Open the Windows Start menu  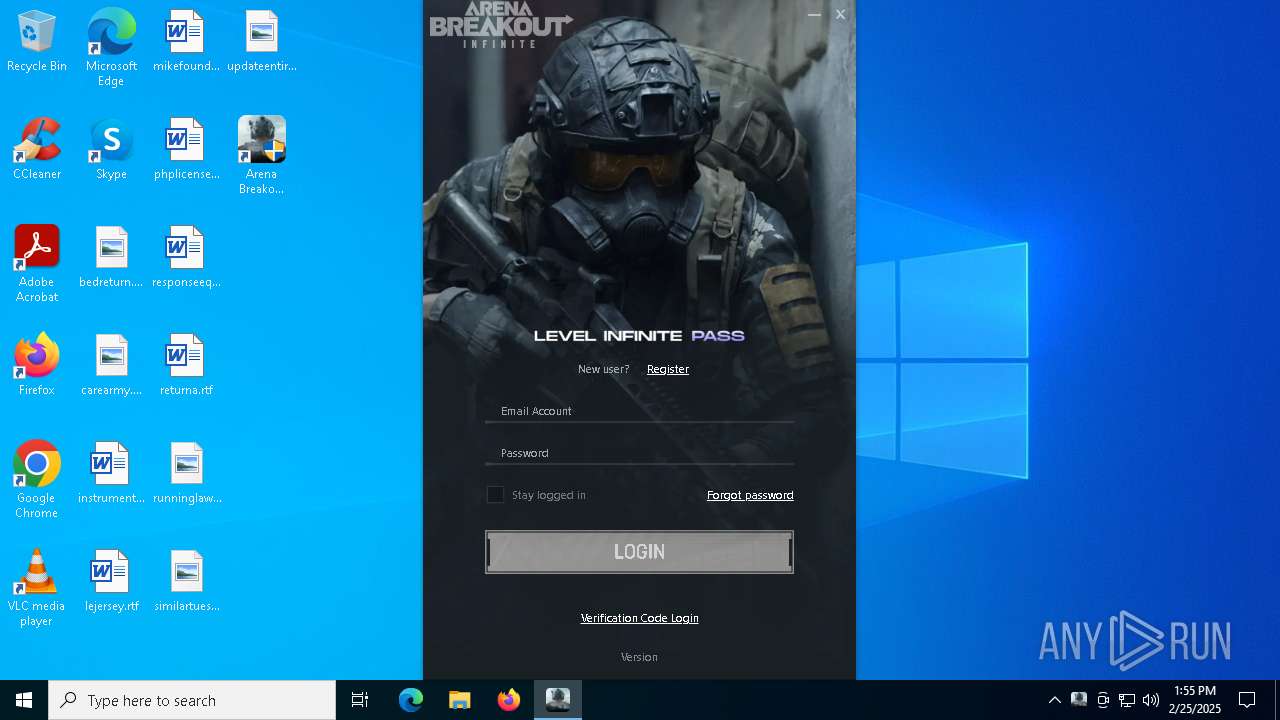click(x=24, y=700)
